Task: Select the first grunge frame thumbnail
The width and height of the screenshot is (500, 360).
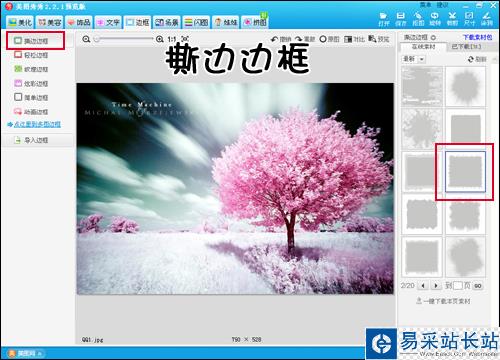Action: [x=422, y=86]
